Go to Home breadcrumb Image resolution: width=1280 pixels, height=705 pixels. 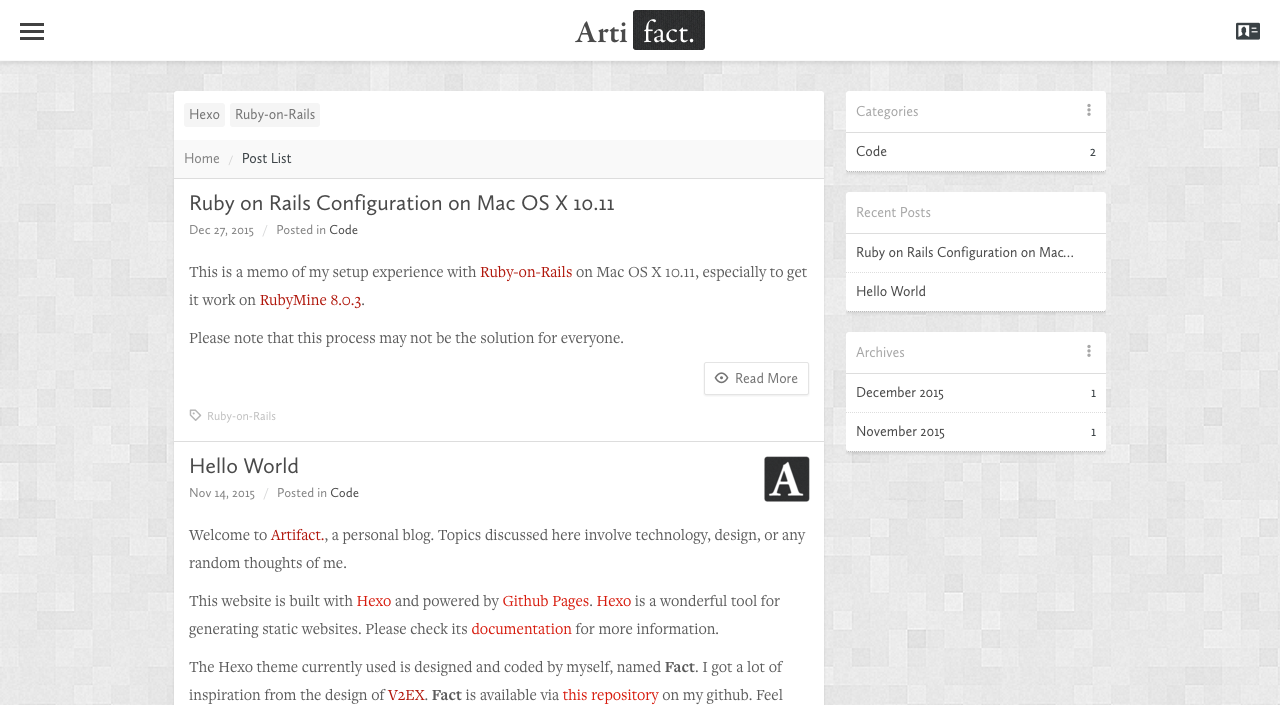pos(202,159)
